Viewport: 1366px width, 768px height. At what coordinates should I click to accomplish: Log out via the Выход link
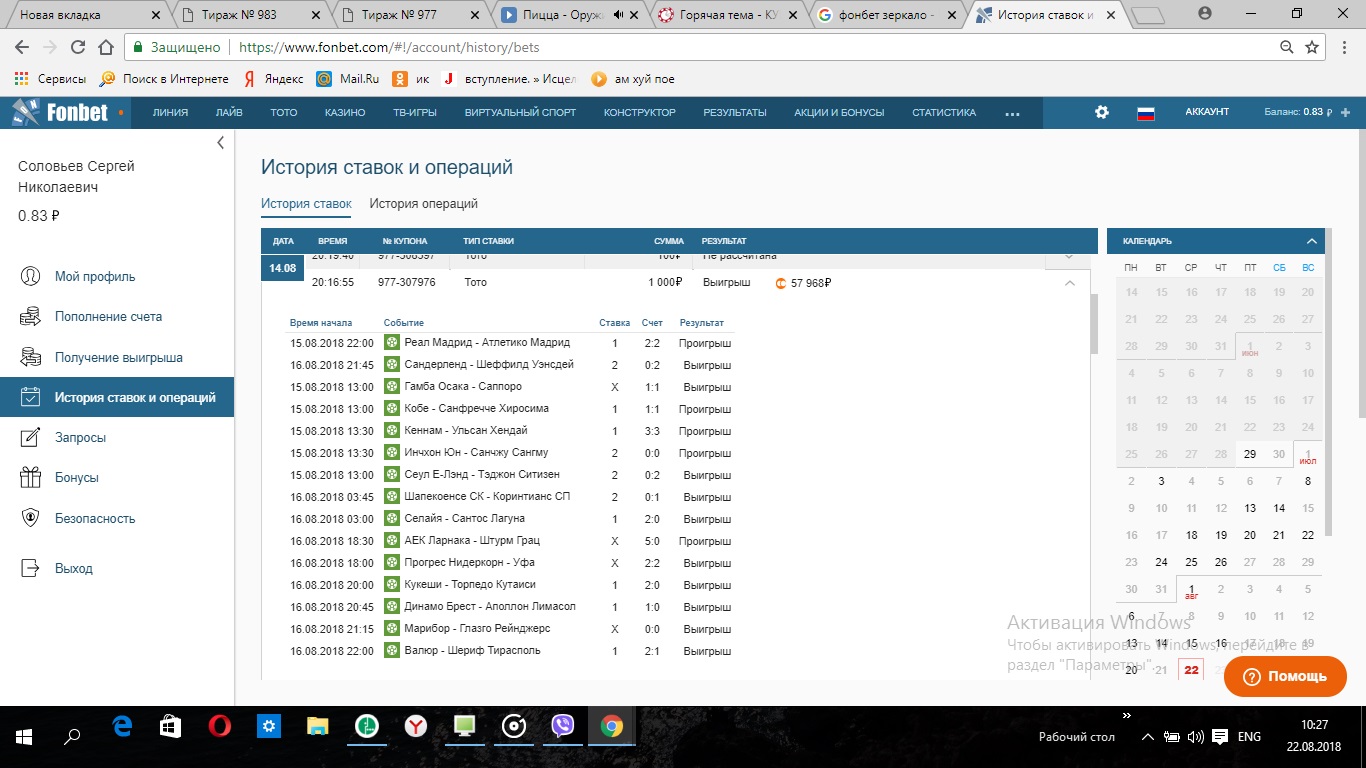tap(74, 568)
